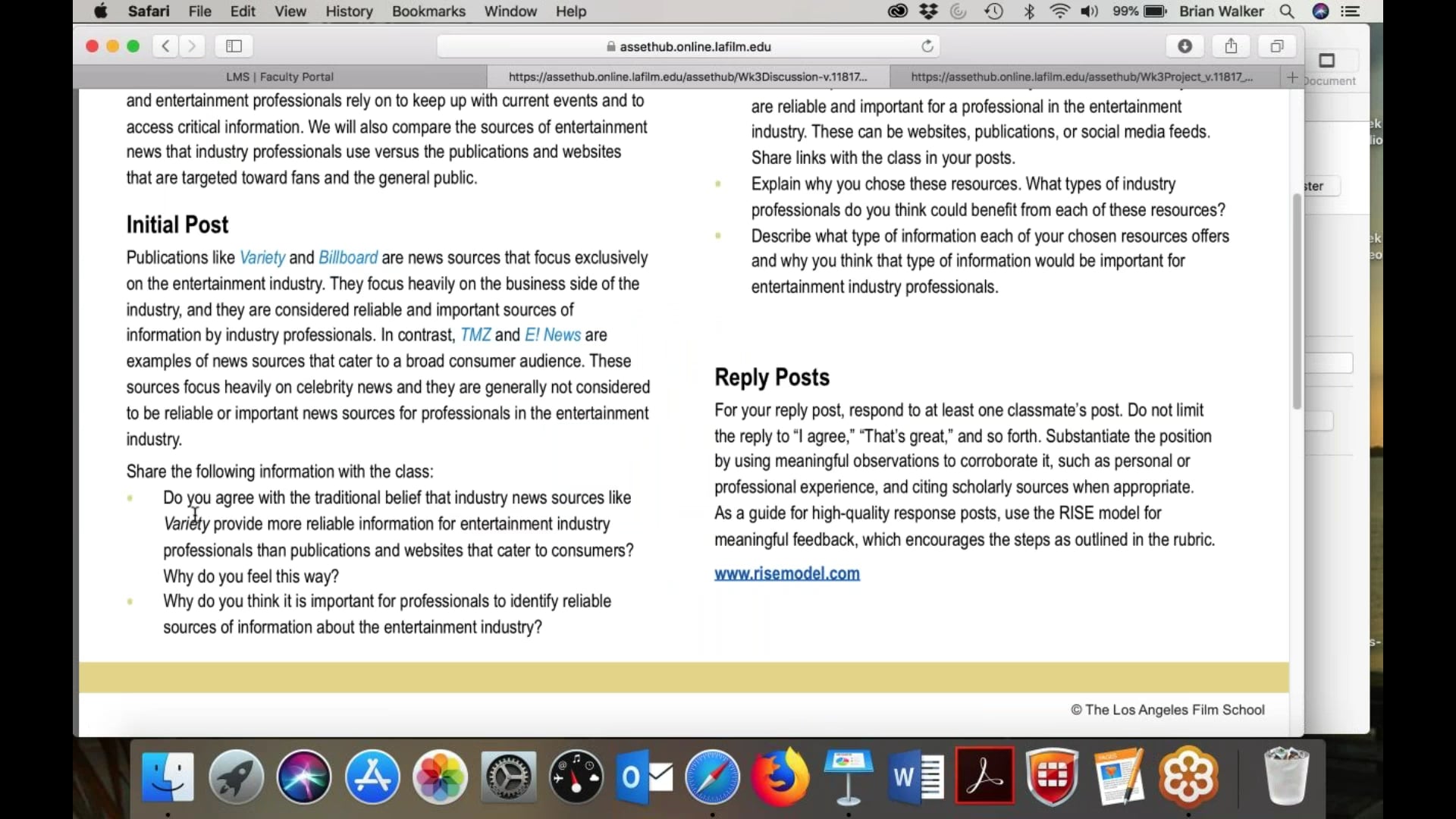Open the Bookmarks menu
This screenshot has height=819, width=1456.
[x=428, y=11]
